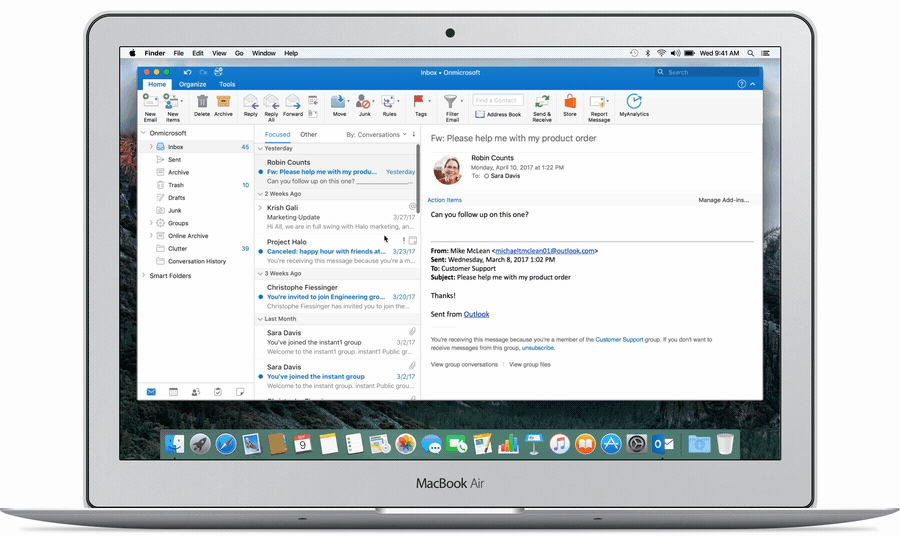Expand the Krish Gali conversation thread
Image resolution: width=900 pixels, height=536 pixels.
(x=260, y=207)
